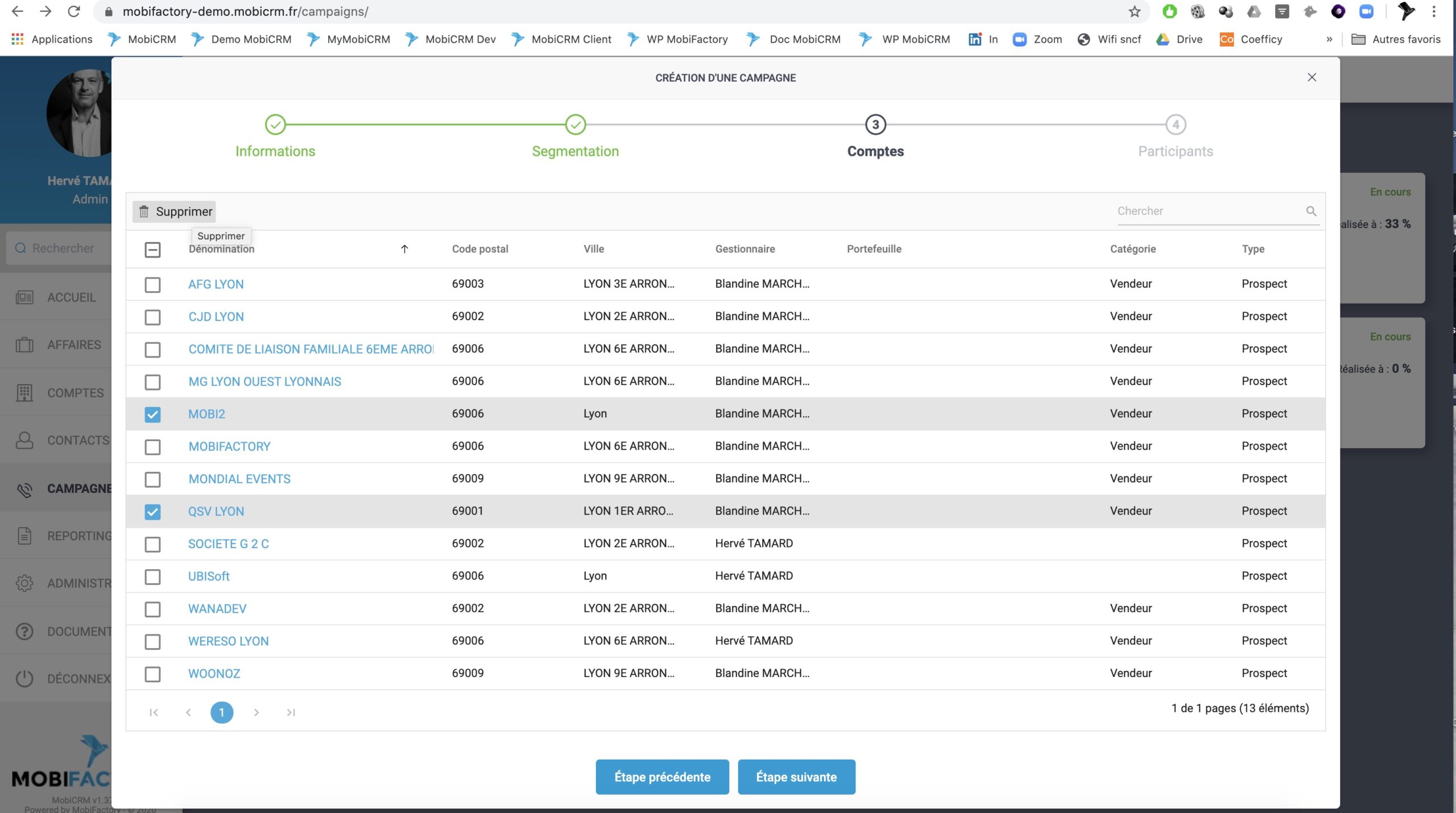Uncheck the MOBI2 row checkbox

click(152, 414)
